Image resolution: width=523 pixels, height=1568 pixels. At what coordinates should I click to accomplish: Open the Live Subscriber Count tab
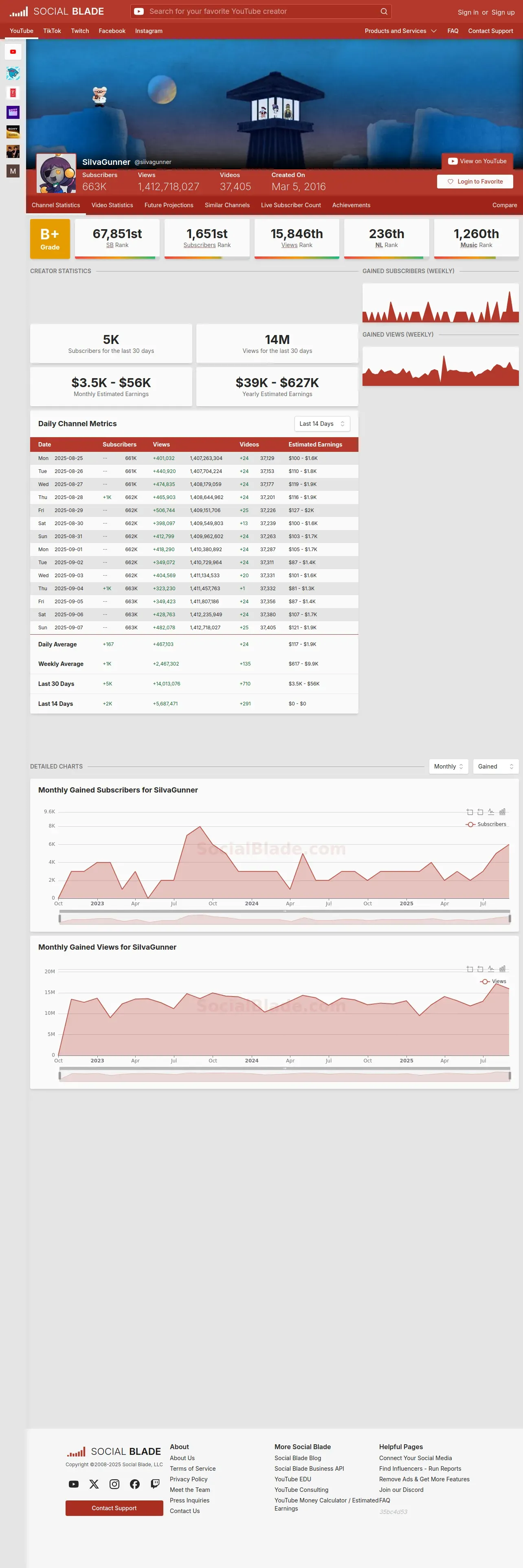pos(291,205)
